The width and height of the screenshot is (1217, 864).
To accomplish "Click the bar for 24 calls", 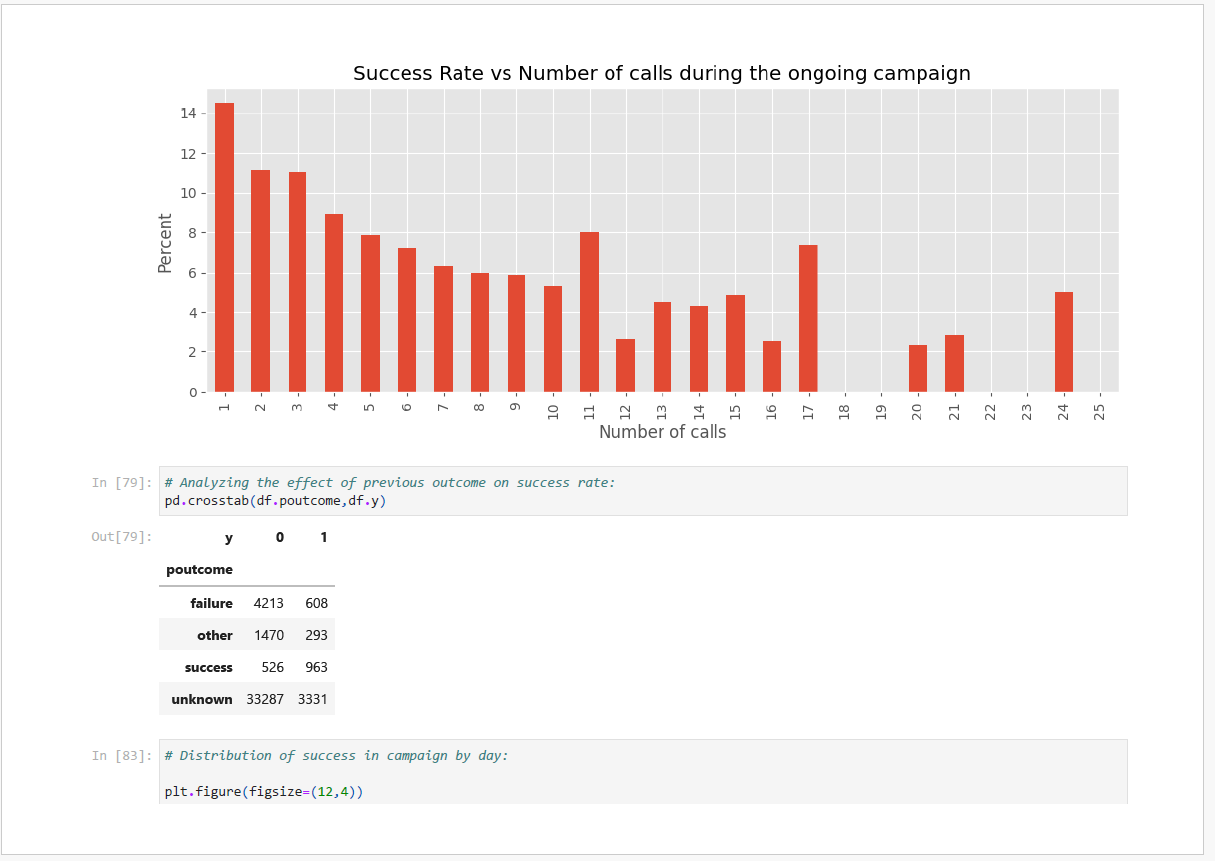I will point(1063,342).
